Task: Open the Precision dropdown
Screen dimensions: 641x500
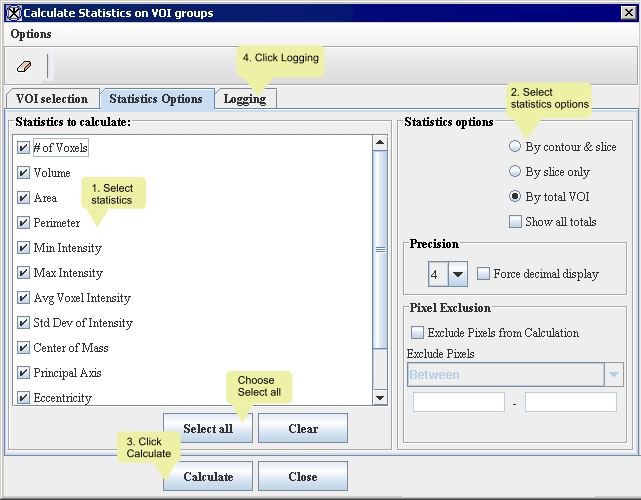Action: tap(458, 274)
